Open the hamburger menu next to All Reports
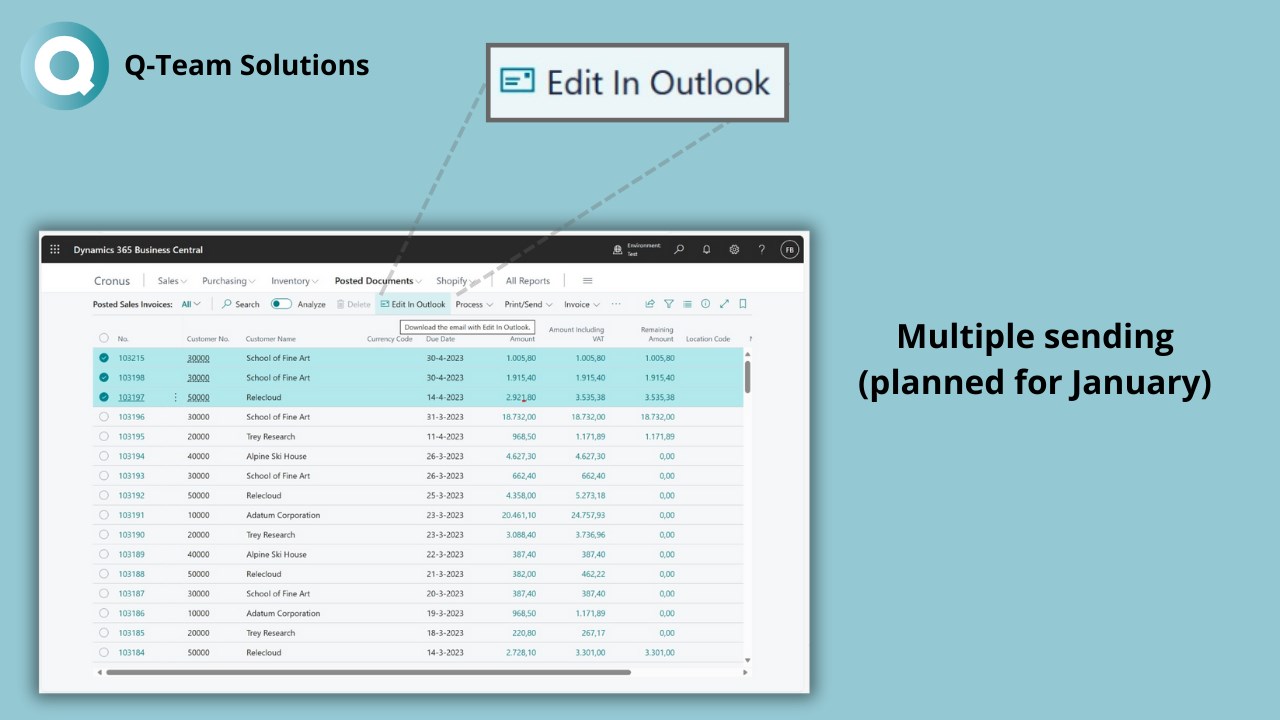The height and width of the screenshot is (720, 1280). coord(588,281)
